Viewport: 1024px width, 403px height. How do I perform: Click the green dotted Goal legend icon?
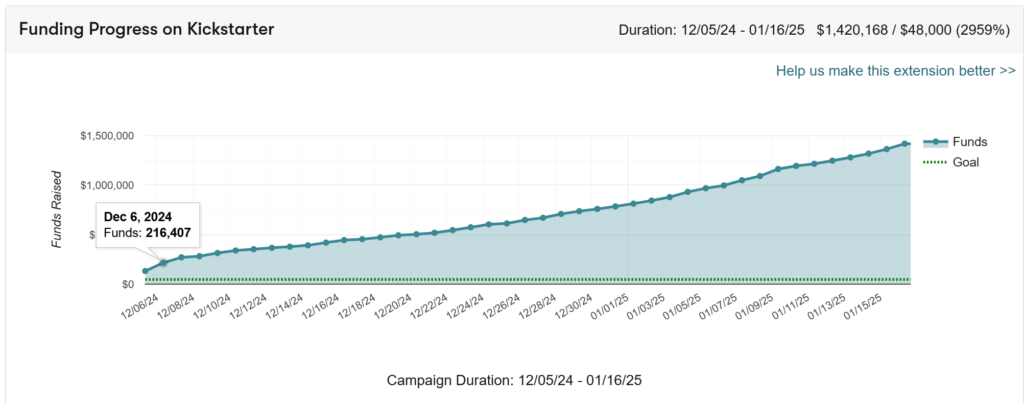(936, 161)
